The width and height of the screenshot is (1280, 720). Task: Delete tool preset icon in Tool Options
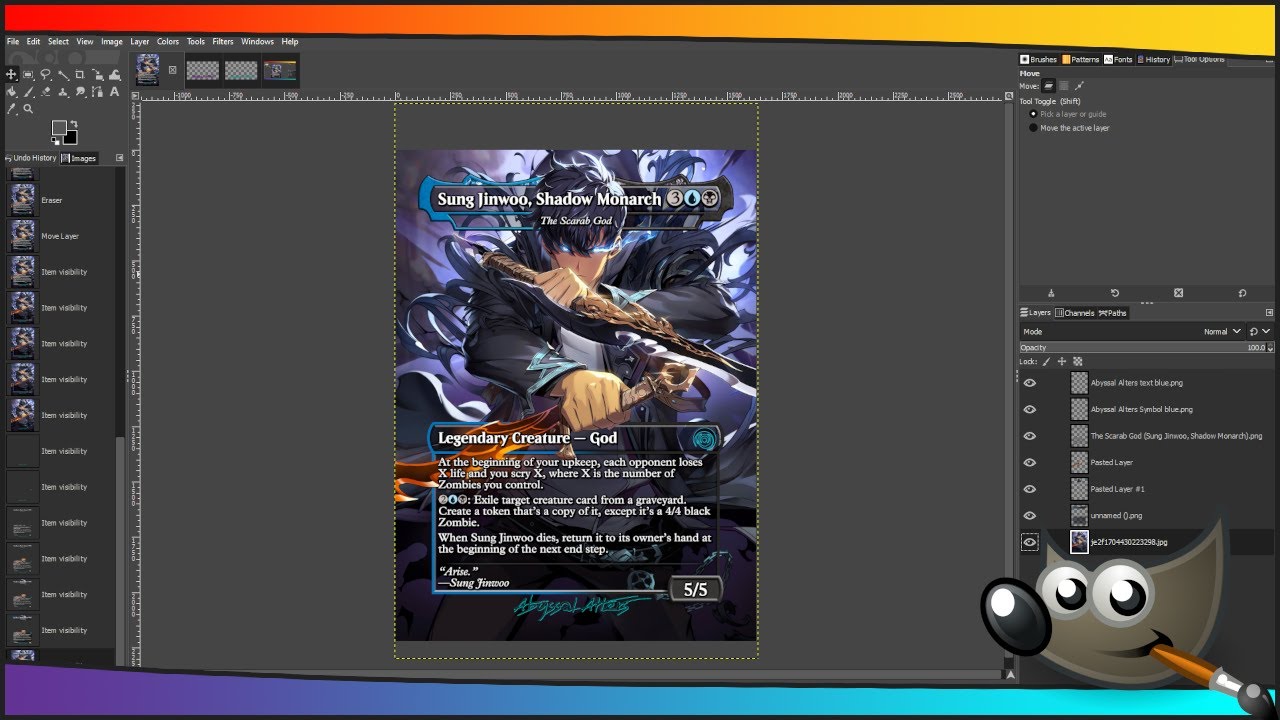[x=1178, y=293]
